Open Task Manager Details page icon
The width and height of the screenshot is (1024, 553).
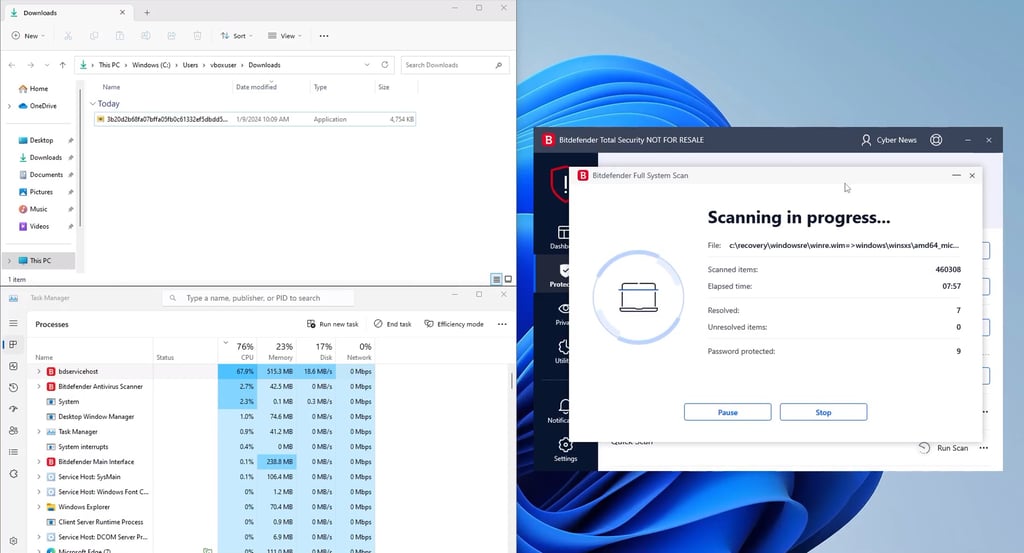tap(13, 452)
